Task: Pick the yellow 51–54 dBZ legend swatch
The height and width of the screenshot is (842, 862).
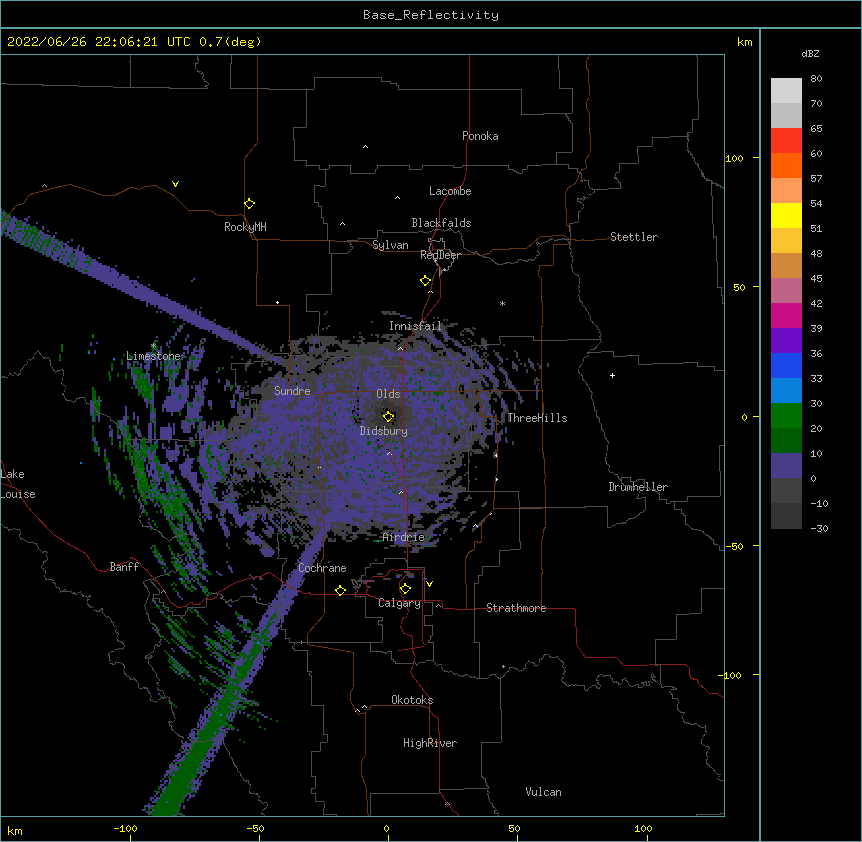Action: point(786,215)
